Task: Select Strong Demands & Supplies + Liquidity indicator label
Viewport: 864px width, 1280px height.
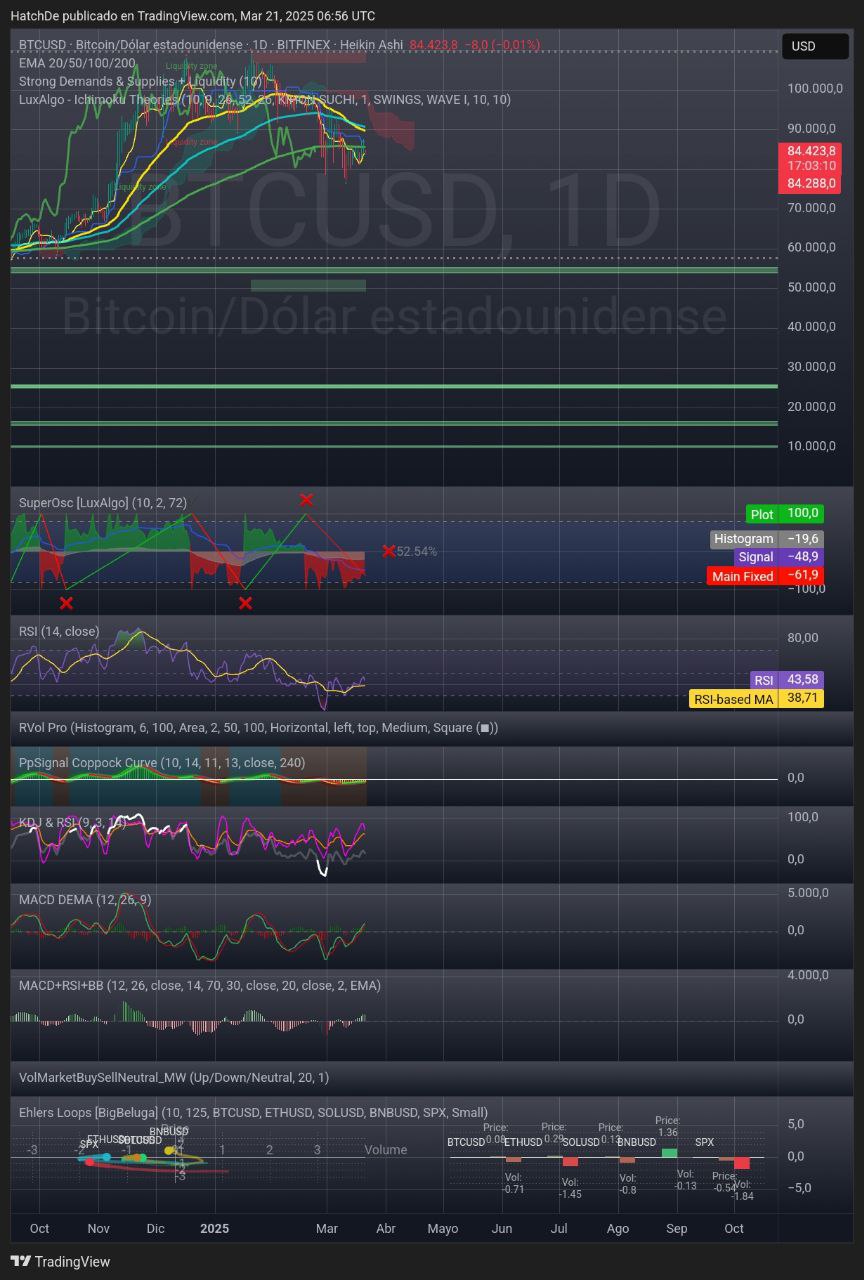Action: coord(140,81)
